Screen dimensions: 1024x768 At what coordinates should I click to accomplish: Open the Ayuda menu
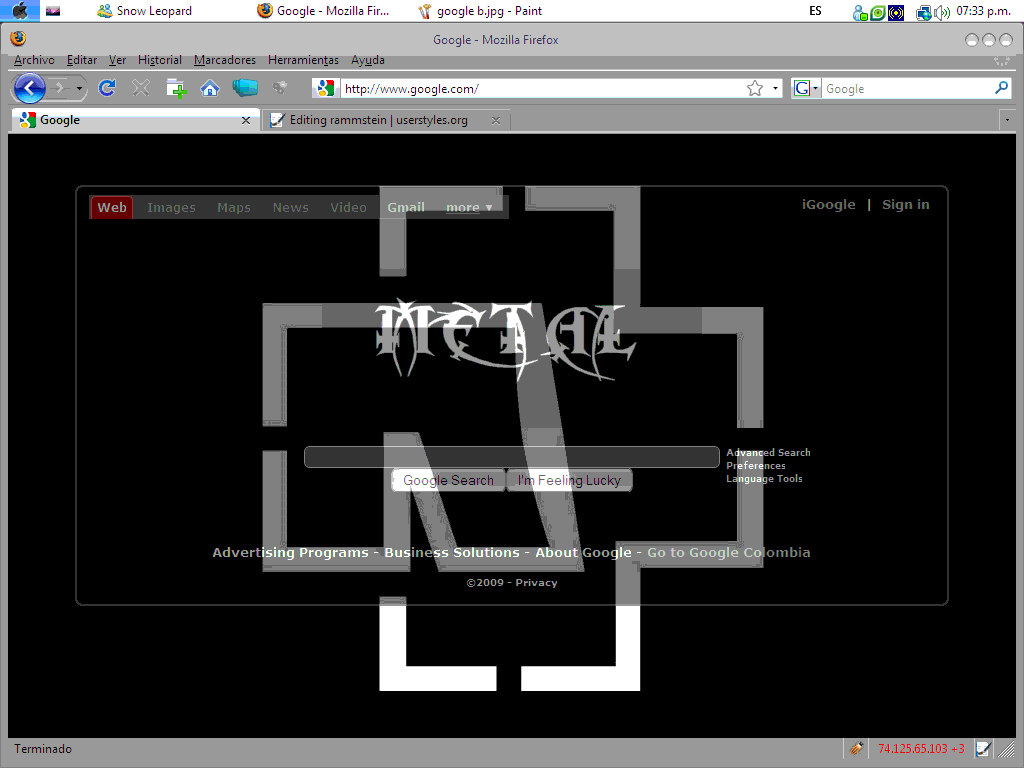click(x=368, y=60)
